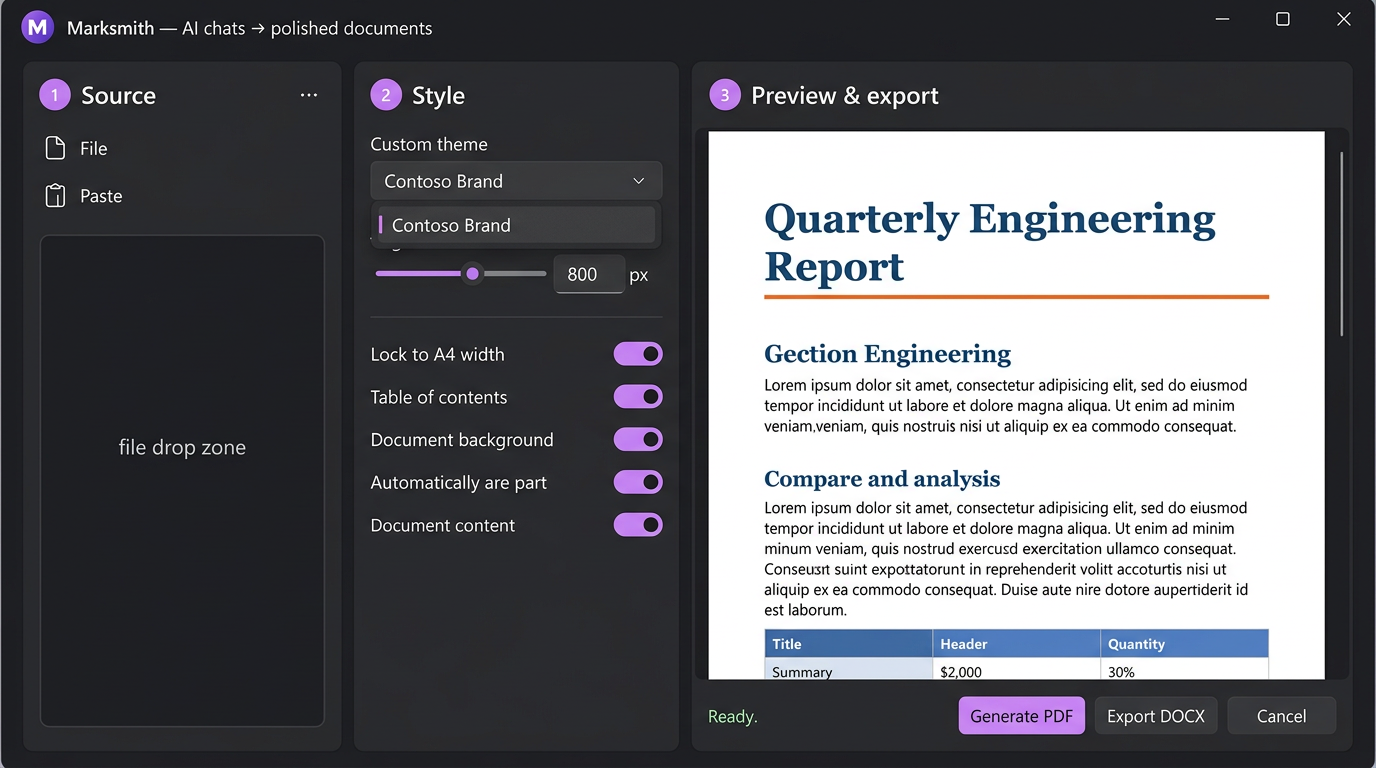Click the Custom theme dropdown chevron

point(639,181)
